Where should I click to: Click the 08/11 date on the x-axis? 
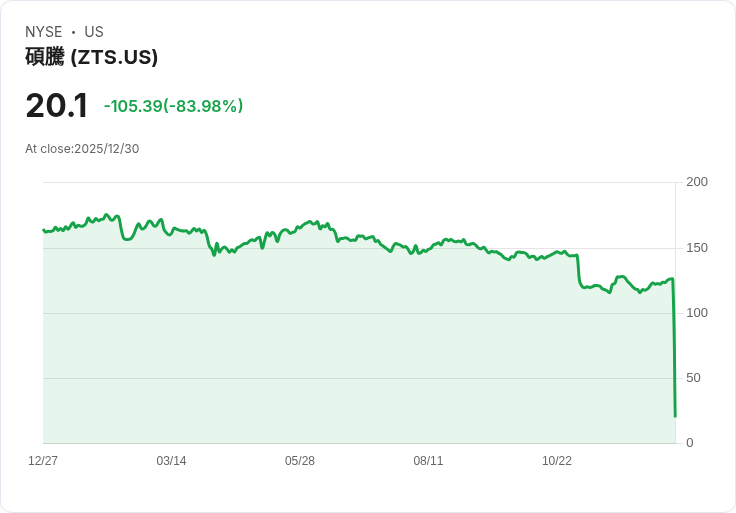(428, 461)
